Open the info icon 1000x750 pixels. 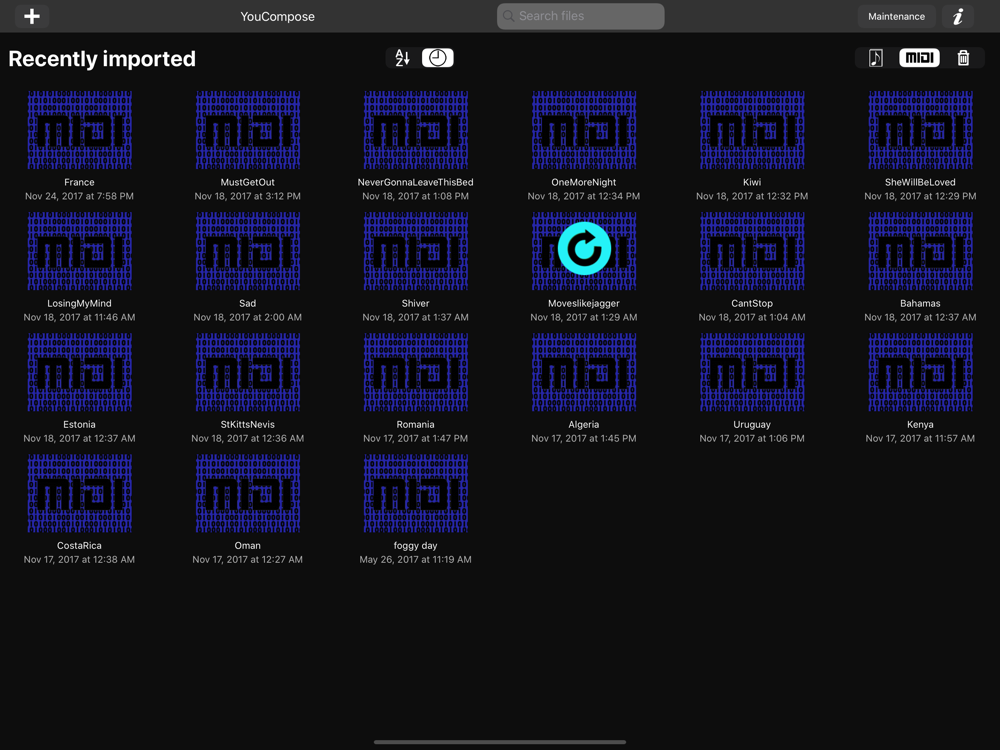(x=958, y=16)
